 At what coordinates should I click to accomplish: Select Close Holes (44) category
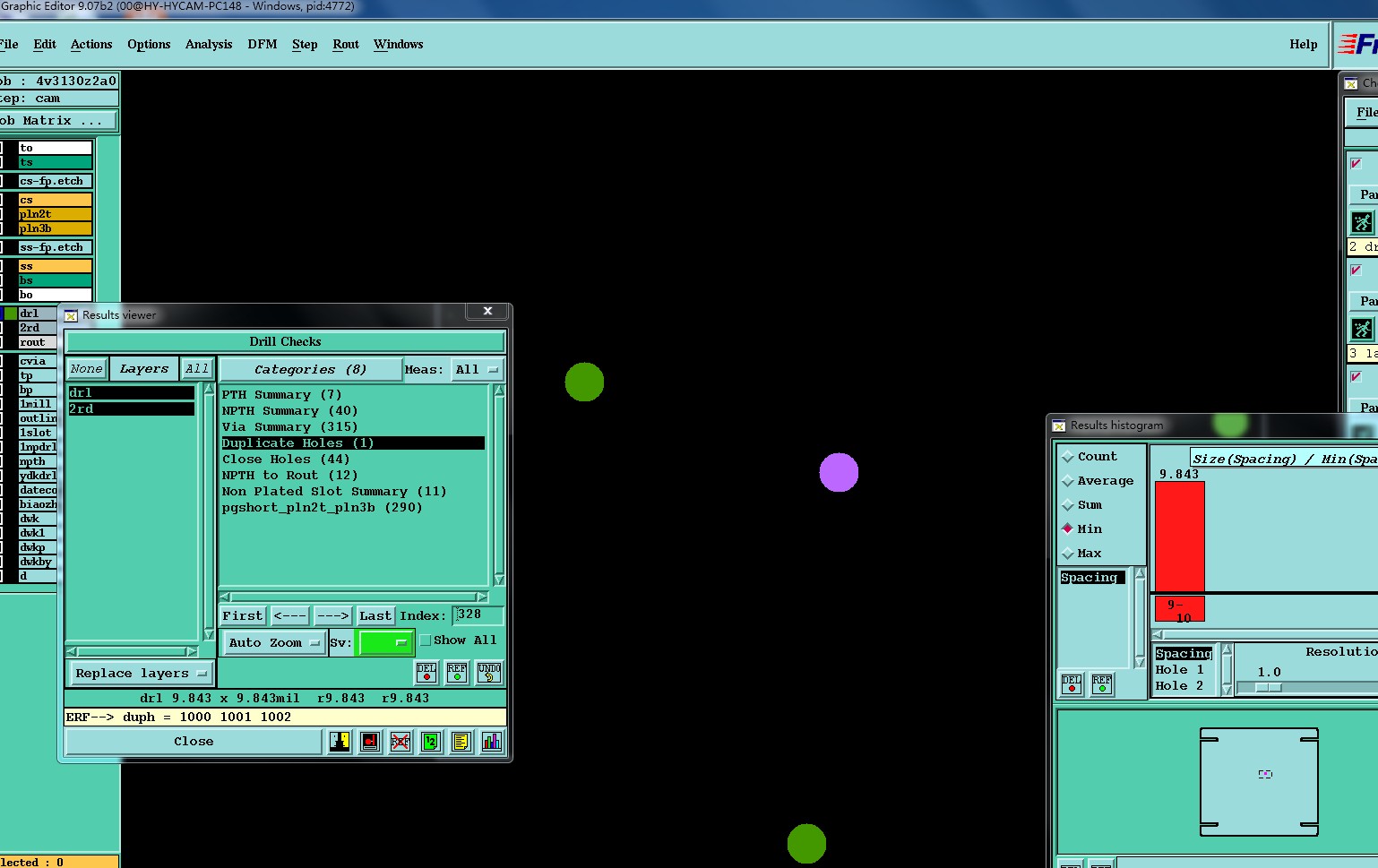286,460
